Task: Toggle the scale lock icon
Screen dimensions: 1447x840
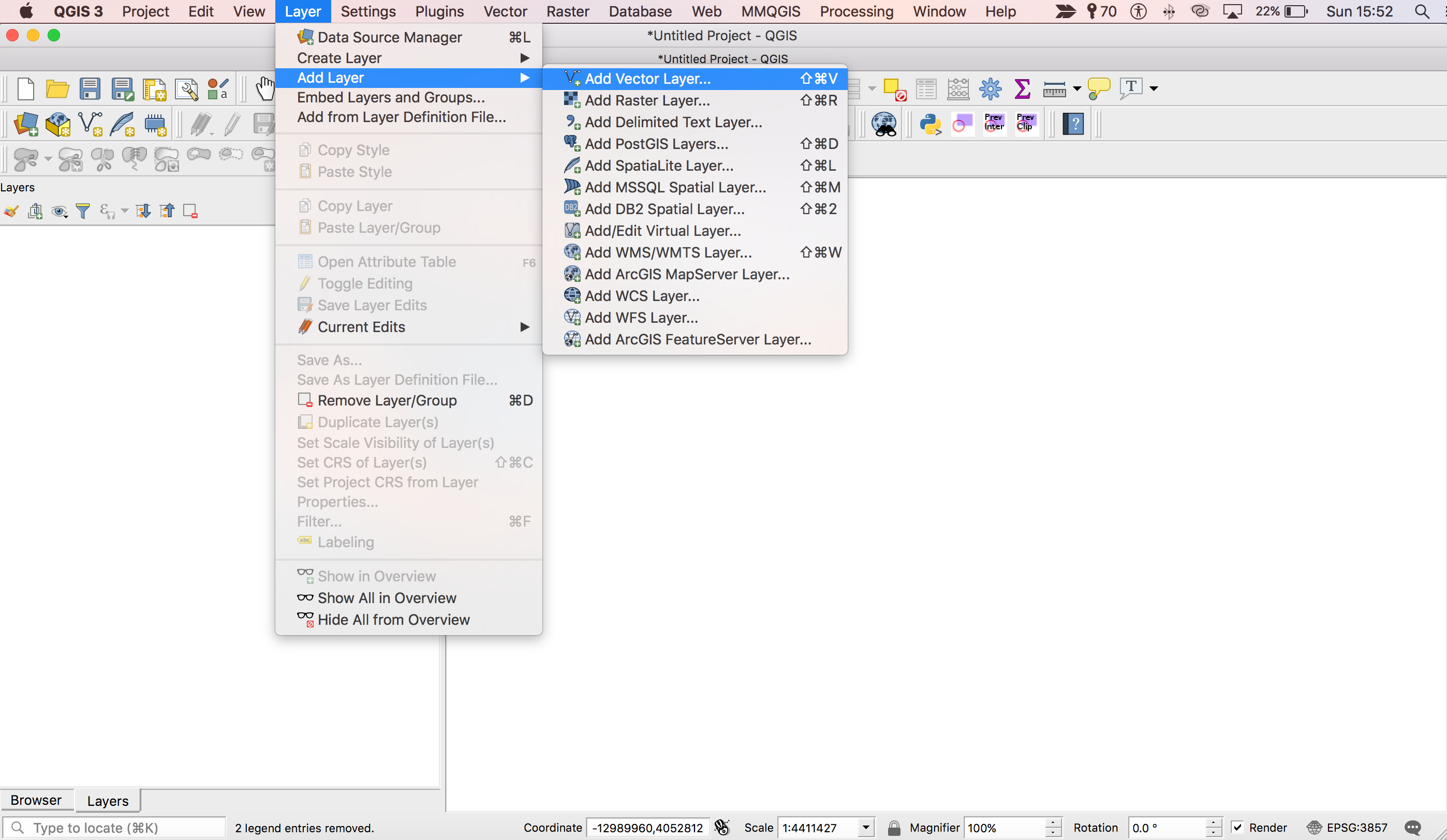Action: 893,828
